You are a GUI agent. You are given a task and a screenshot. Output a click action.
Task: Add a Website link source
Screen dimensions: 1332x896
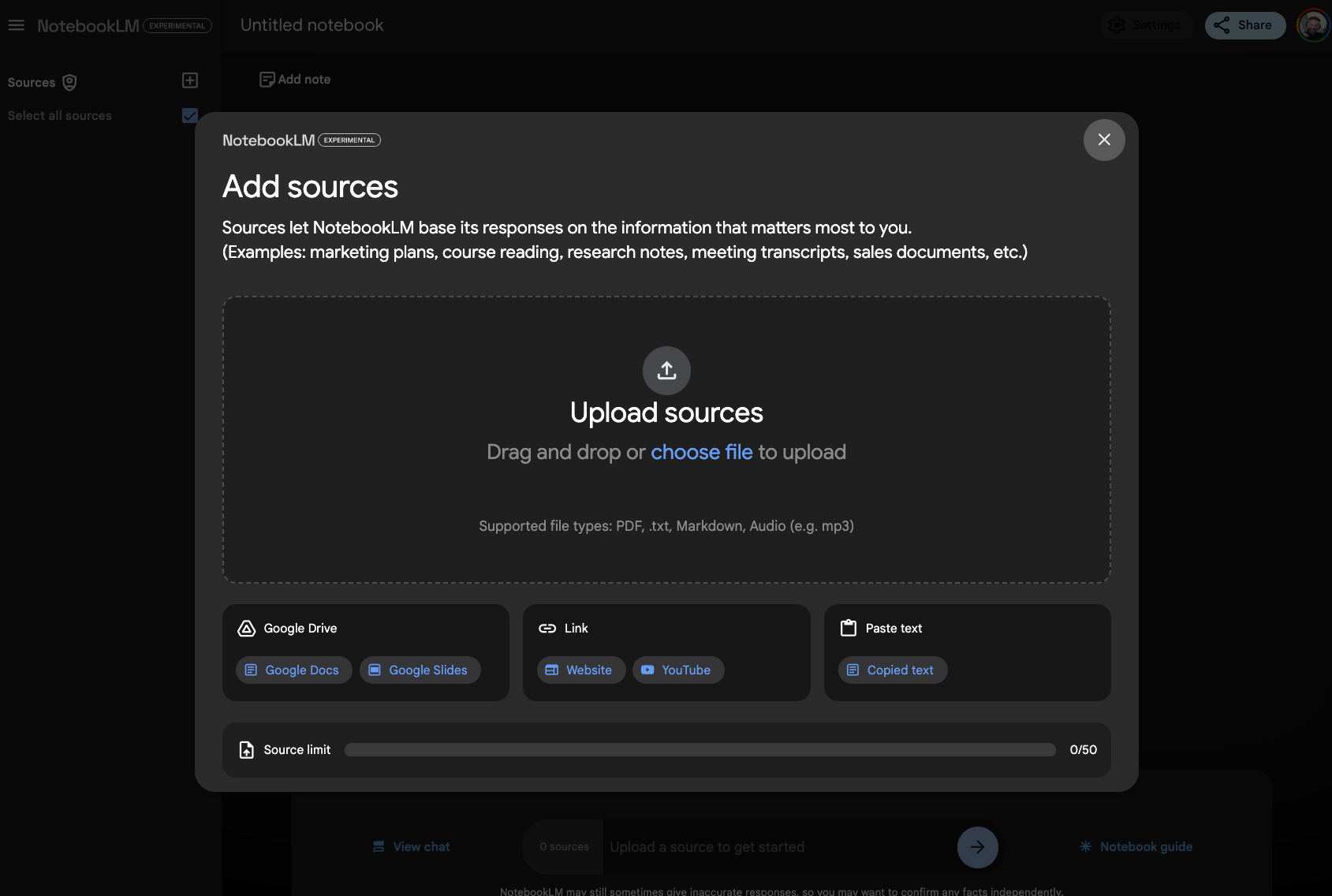581,670
